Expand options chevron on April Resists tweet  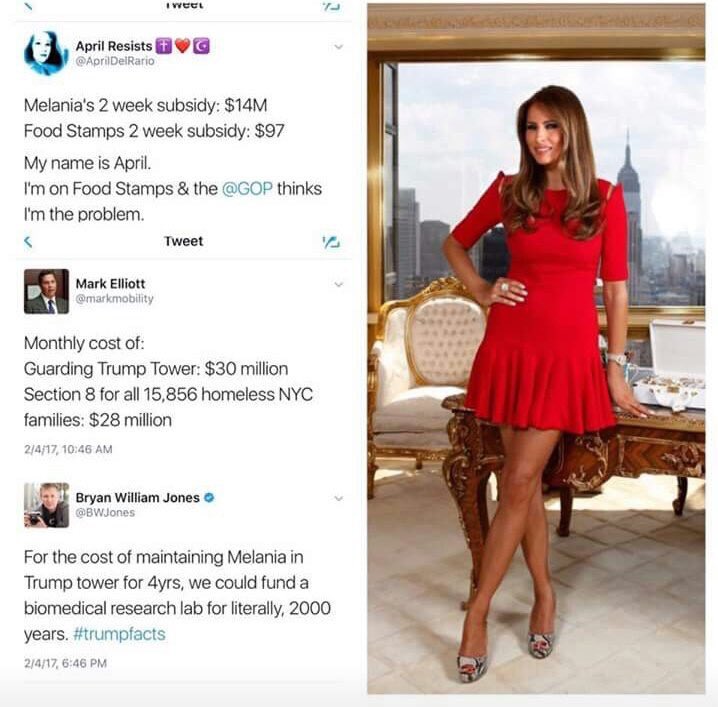338,47
